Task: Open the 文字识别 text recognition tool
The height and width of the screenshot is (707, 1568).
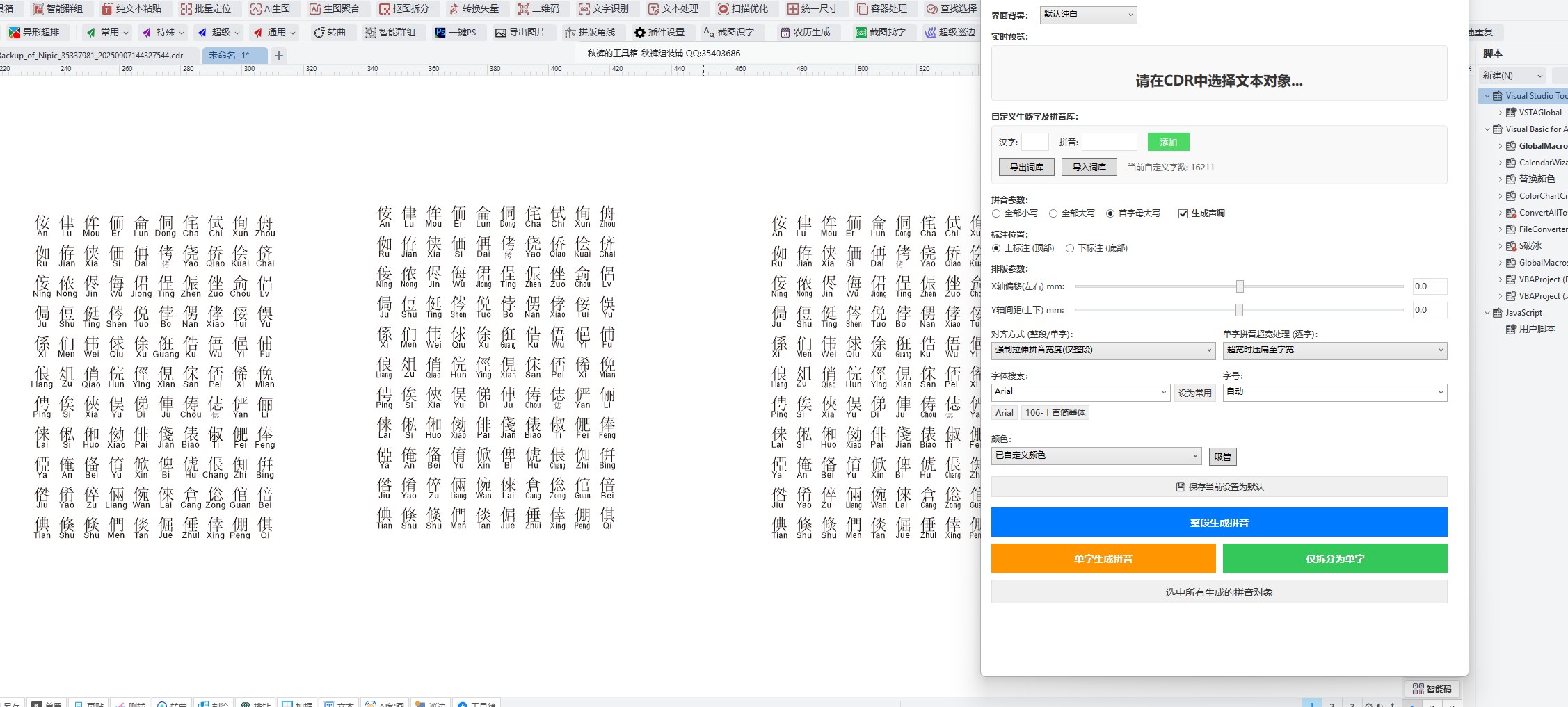Action: pyautogui.click(x=603, y=9)
